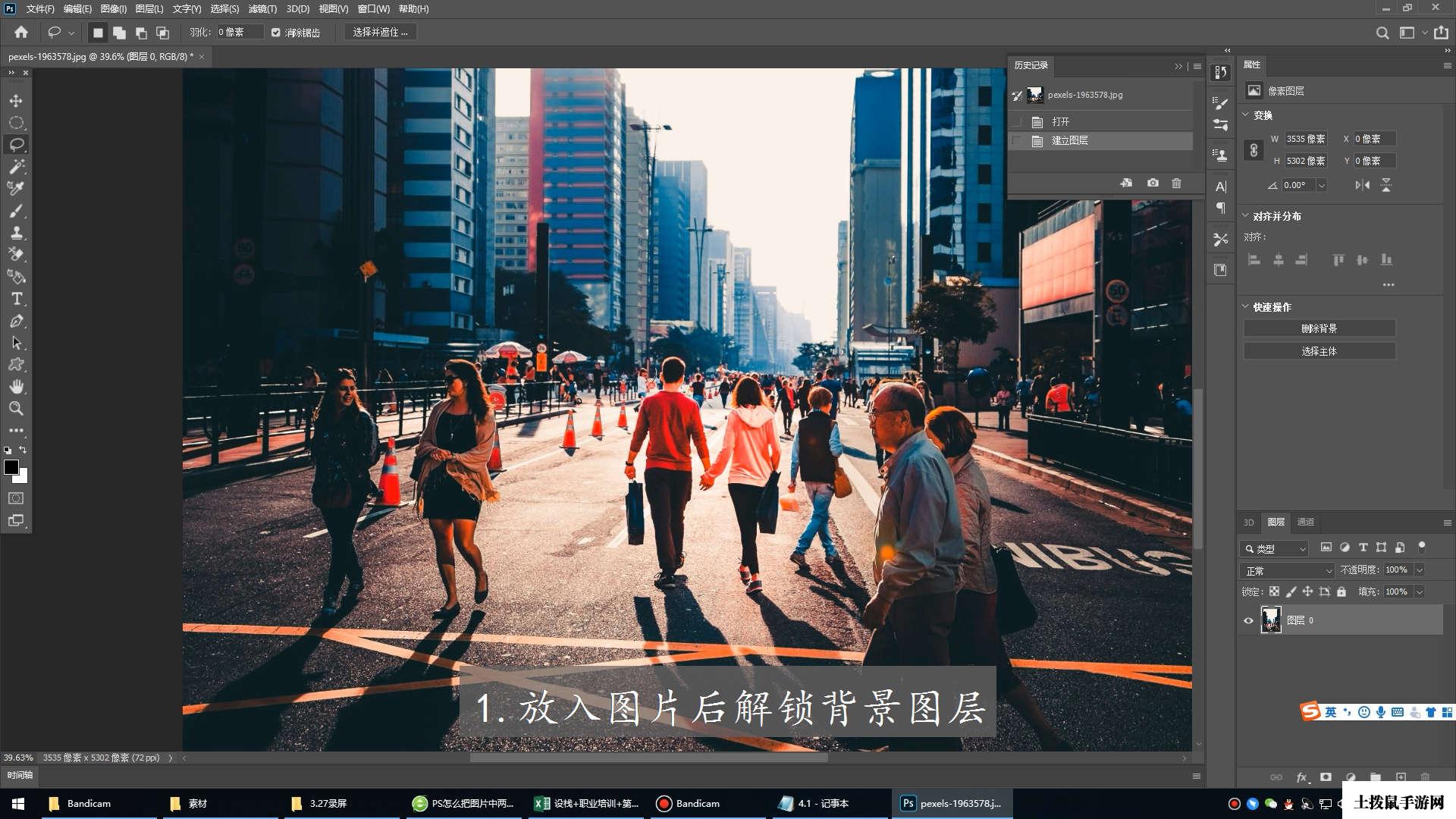This screenshot has height=819, width=1456.
Task: Open the 文件(F) menu
Action: click(x=40, y=9)
